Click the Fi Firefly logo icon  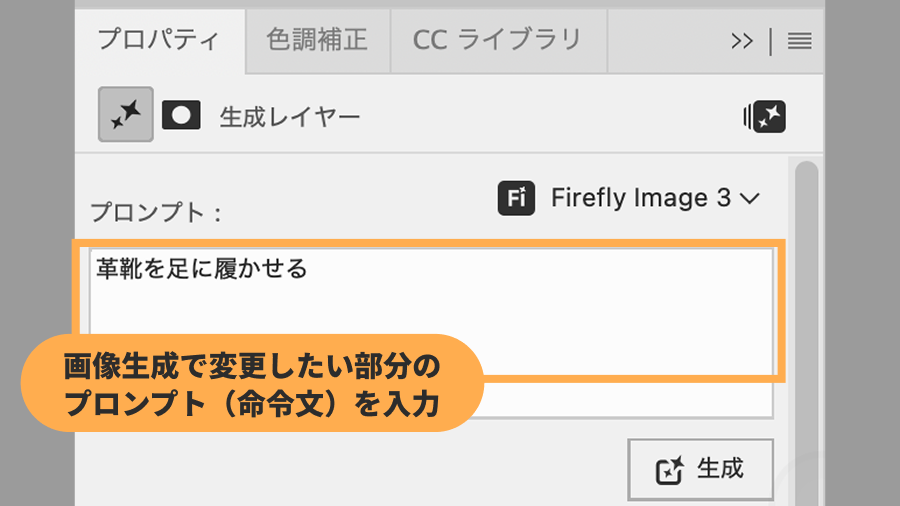pyautogui.click(x=517, y=198)
